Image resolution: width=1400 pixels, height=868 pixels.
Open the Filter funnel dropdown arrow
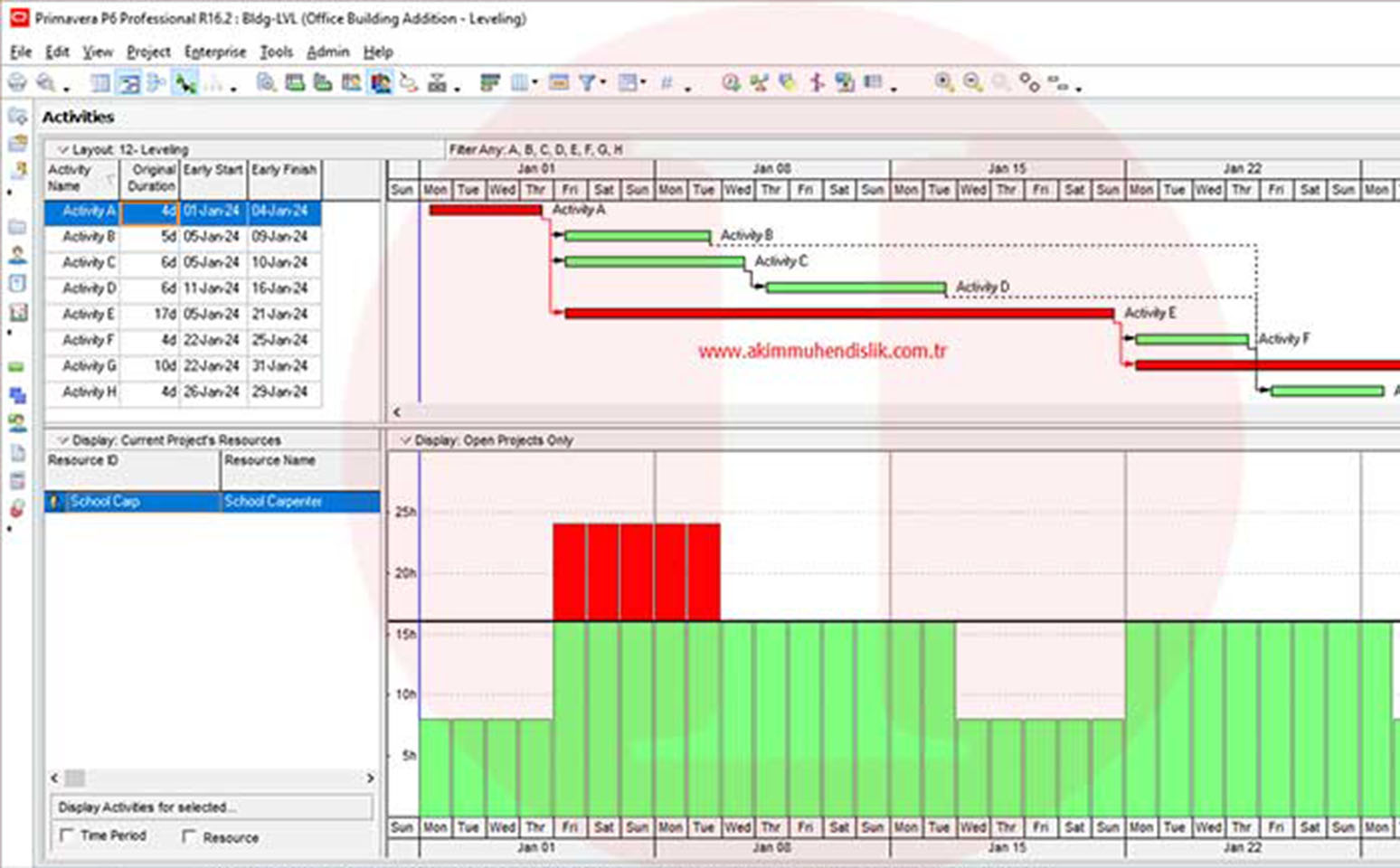coord(603,83)
